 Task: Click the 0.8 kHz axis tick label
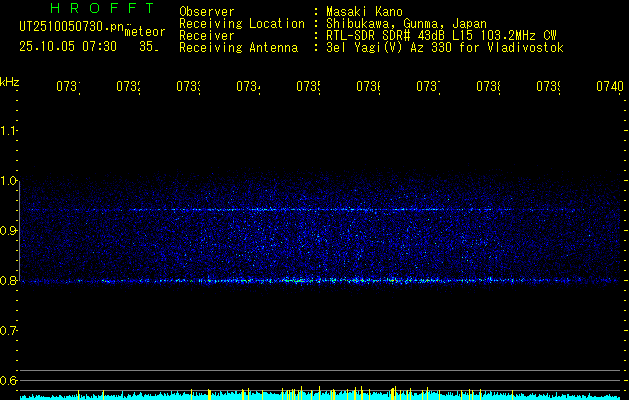[9, 281]
